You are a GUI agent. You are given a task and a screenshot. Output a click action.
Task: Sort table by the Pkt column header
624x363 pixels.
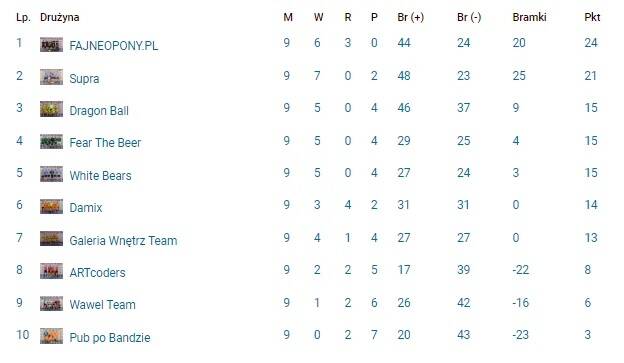pyautogui.click(x=592, y=17)
